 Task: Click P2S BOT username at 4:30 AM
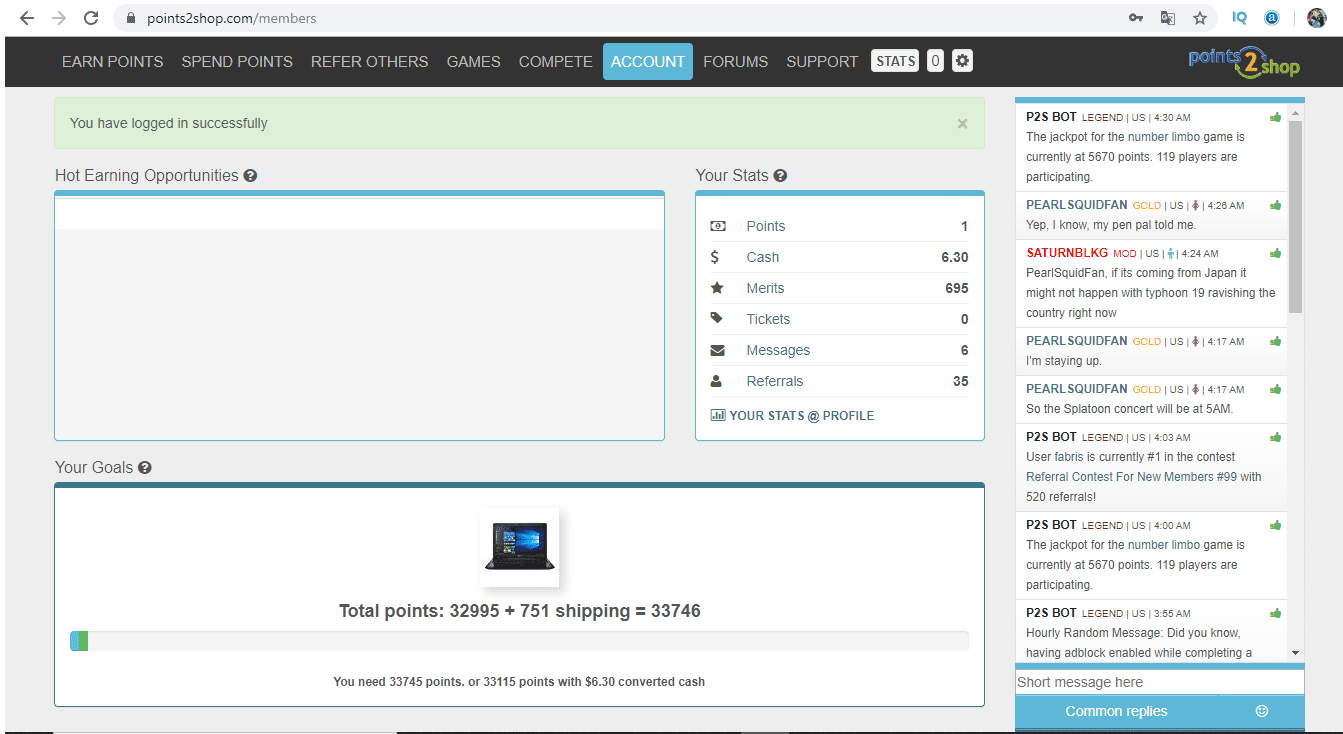1051,117
